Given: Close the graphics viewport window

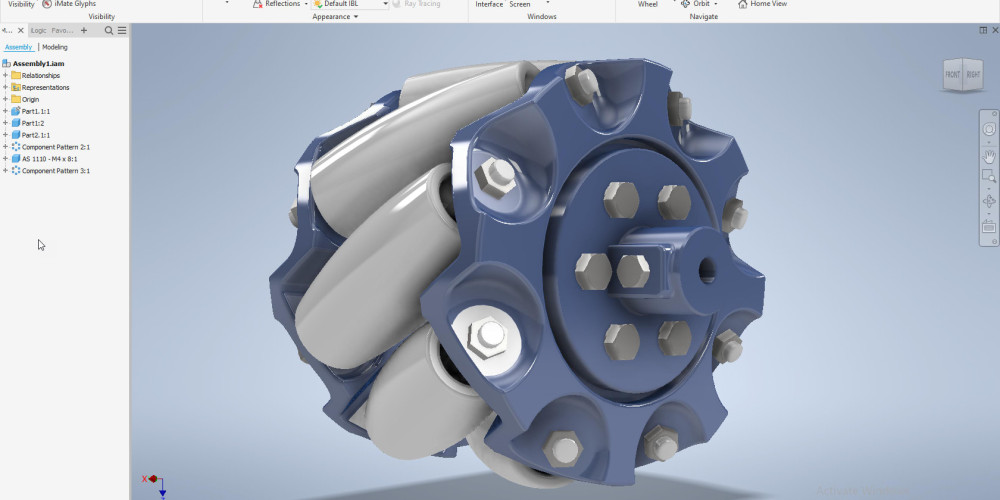Looking at the screenshot, I should click(x=994, y=30).
